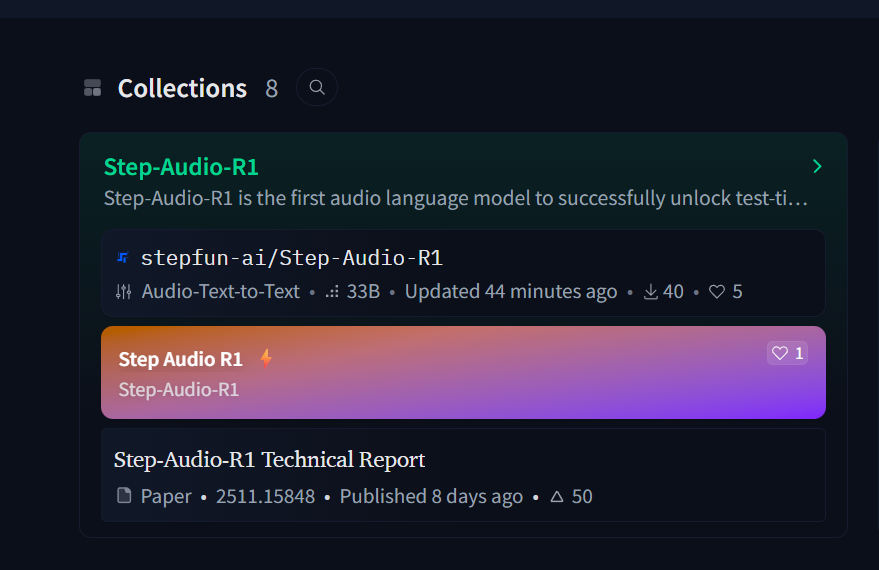Click the Audio-Text-to-Text label
Image resolution: width=879 pixels, height=570 pixels.
pos(221,292)
